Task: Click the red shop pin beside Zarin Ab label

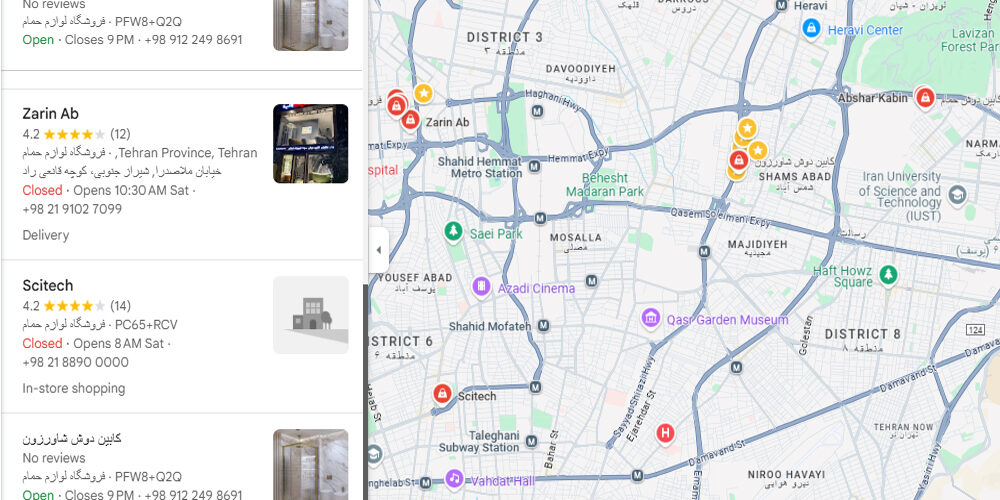Action: click(411, 119)
